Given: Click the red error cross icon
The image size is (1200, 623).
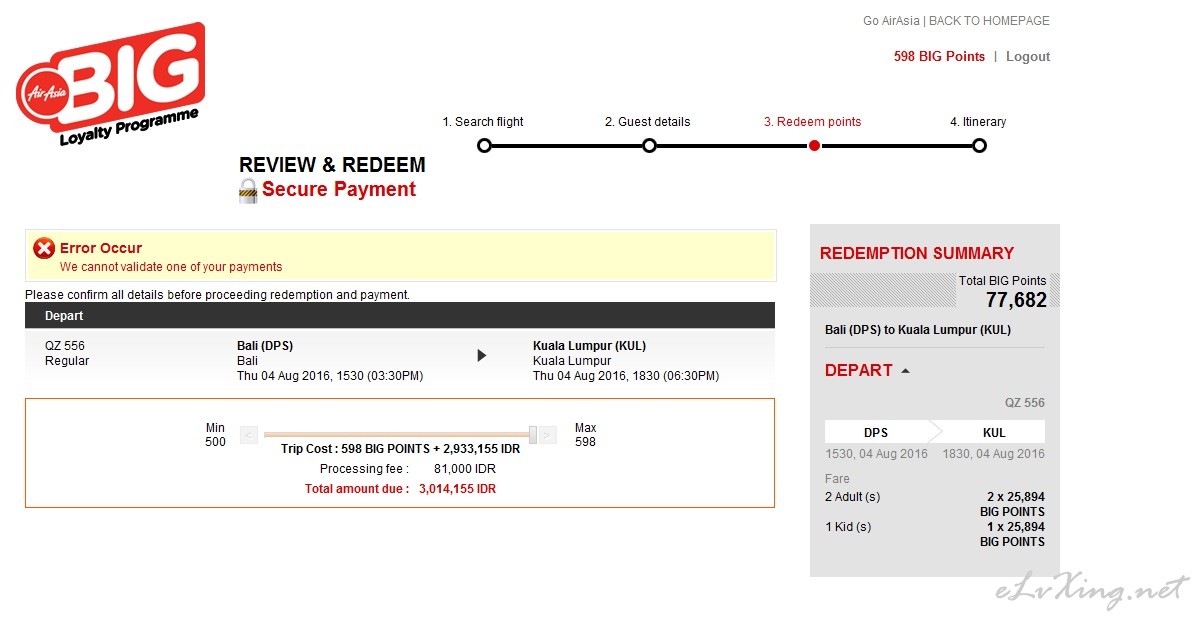Looking at the screenshot, I should click(44, 249).
